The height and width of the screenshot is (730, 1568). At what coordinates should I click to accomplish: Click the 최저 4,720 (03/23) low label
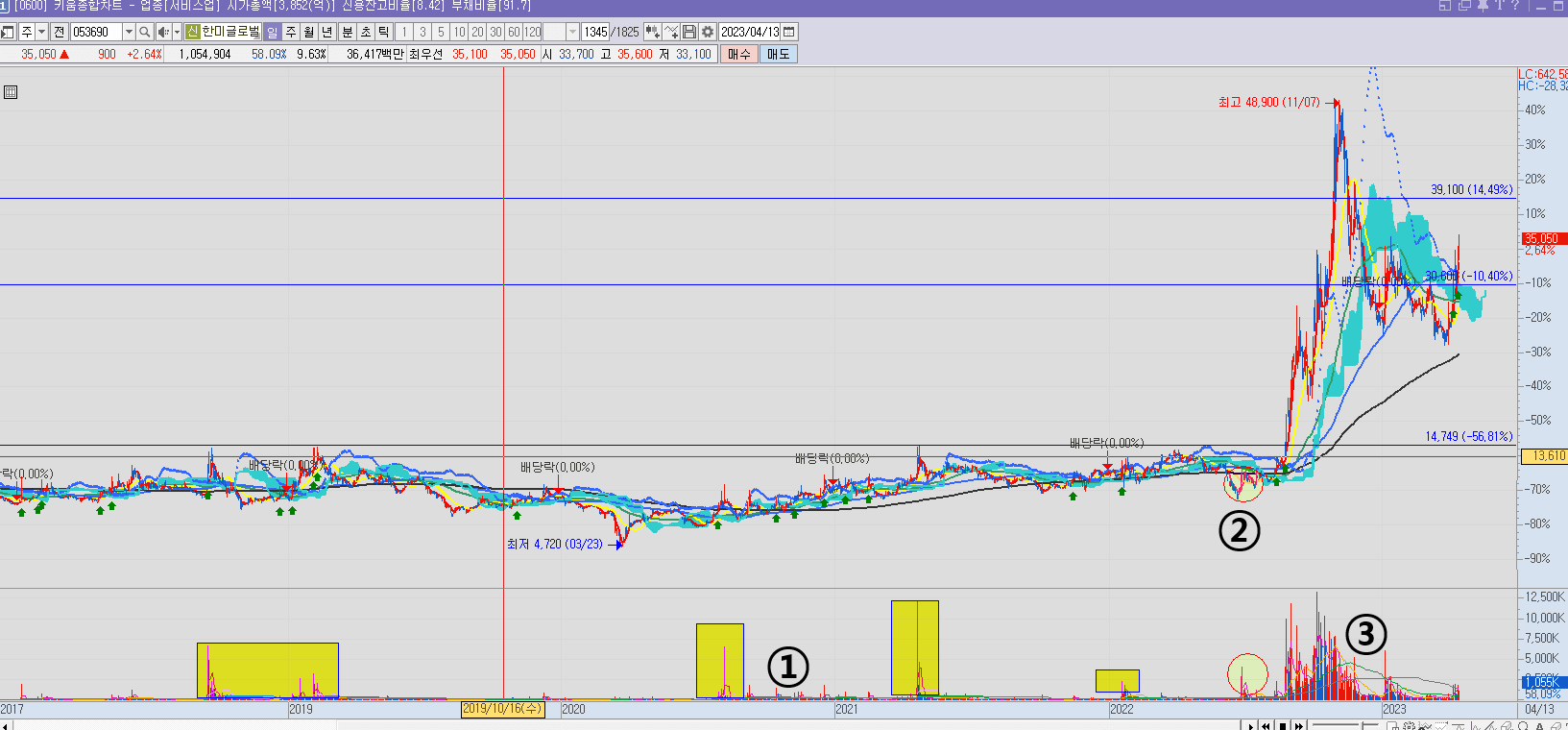555,544
